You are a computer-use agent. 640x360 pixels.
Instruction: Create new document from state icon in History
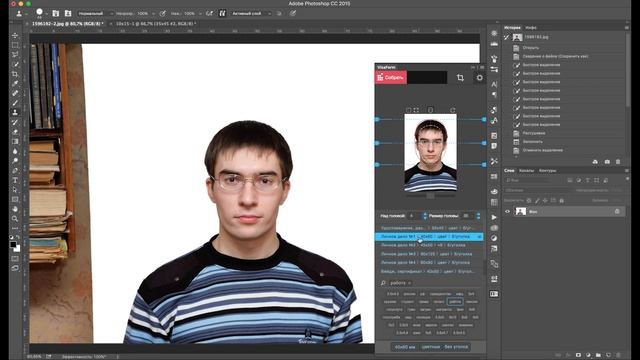point(595,162)
